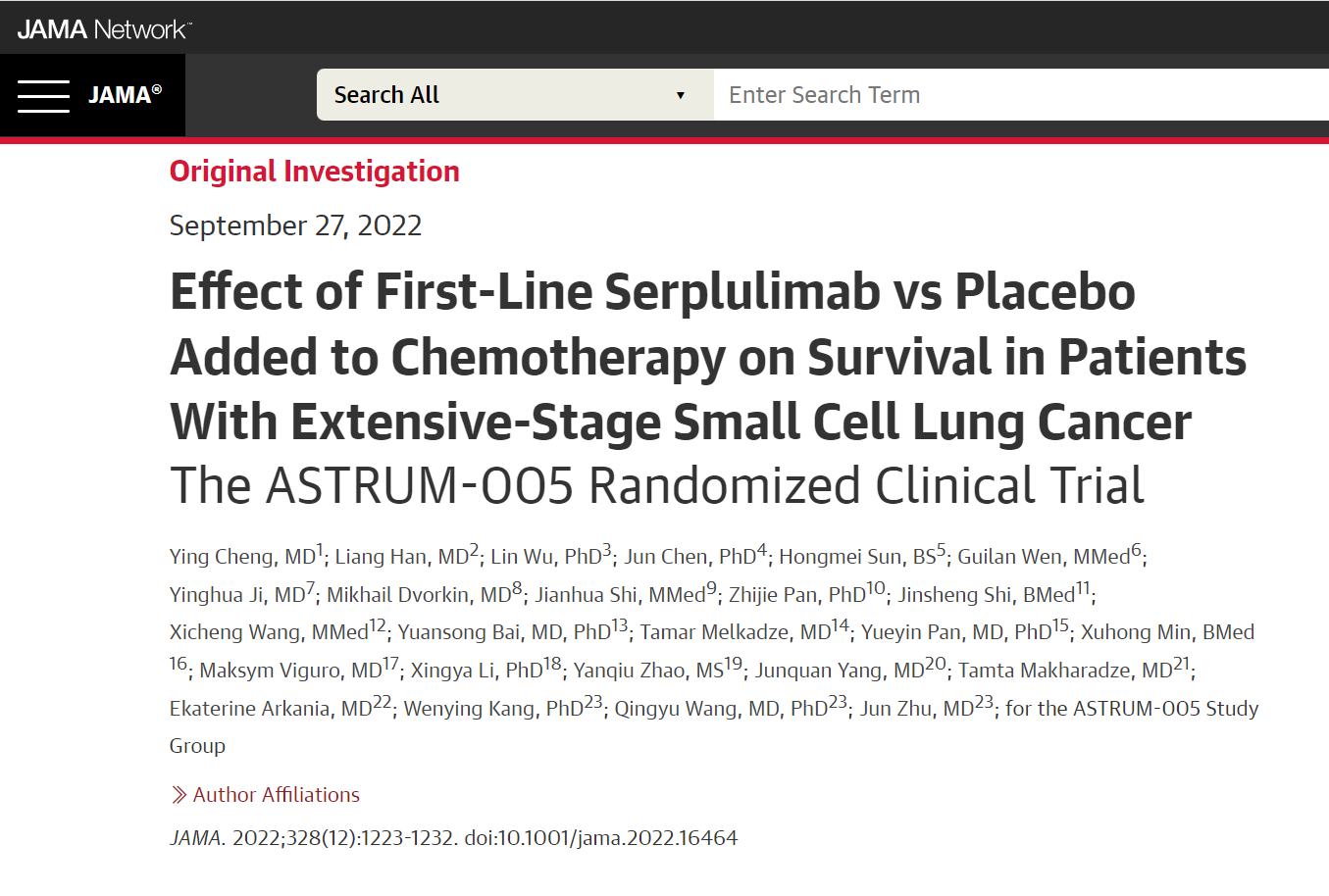
Task: Click the Author Affiliations chevron icon
Action: click(x=179, y=795)
